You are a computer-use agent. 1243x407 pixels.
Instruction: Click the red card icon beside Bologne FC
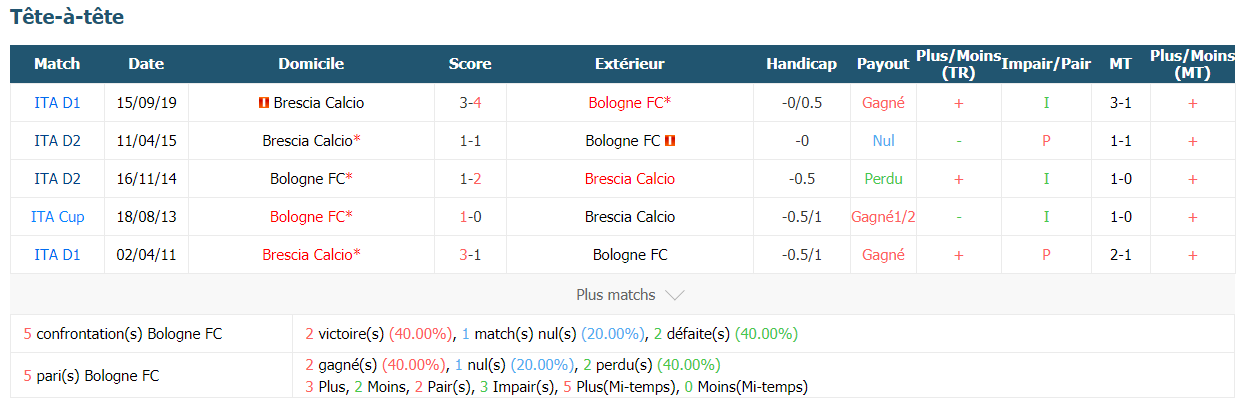coord(670,141)
